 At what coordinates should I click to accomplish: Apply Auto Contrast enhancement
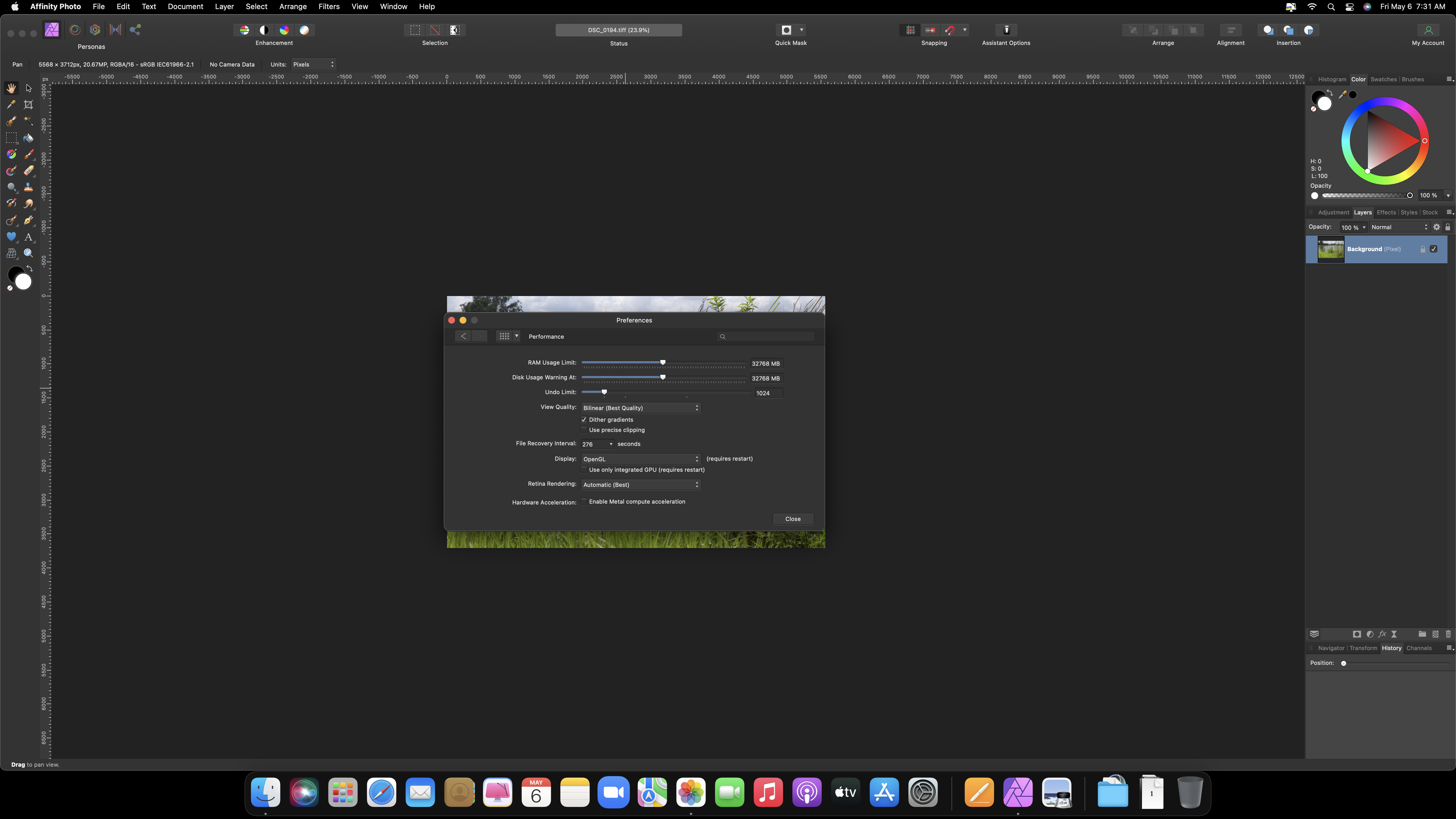[x=264, y=30]
